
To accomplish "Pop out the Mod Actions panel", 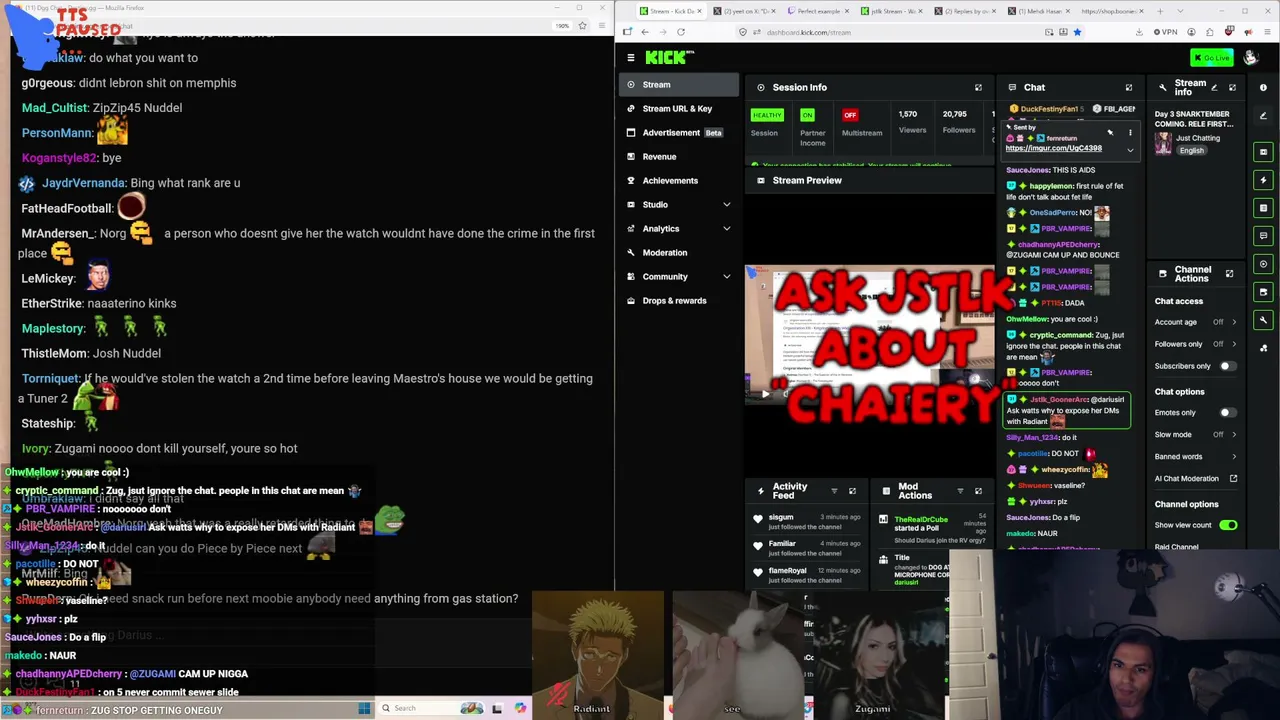I will (978, 491).
